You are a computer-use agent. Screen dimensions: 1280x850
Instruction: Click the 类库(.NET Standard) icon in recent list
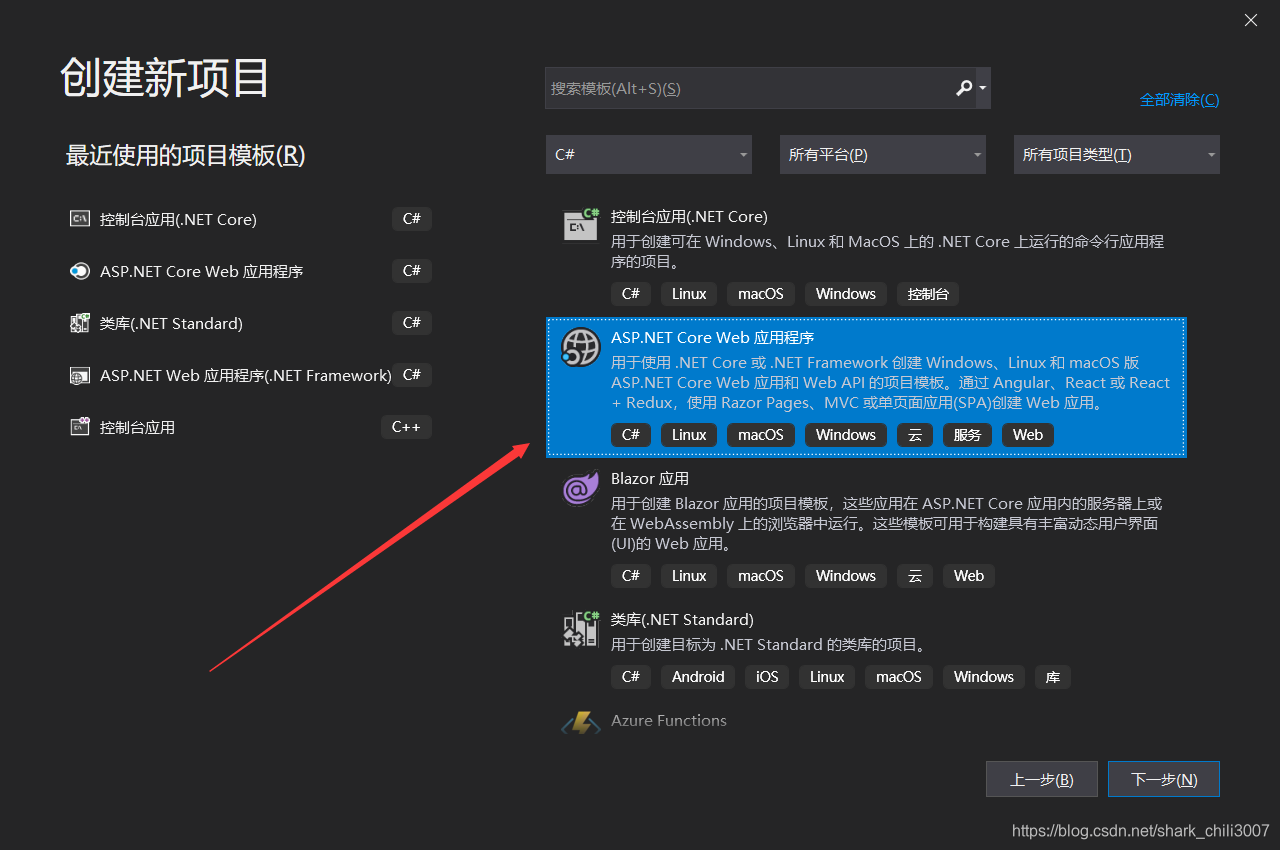(80, 323)
